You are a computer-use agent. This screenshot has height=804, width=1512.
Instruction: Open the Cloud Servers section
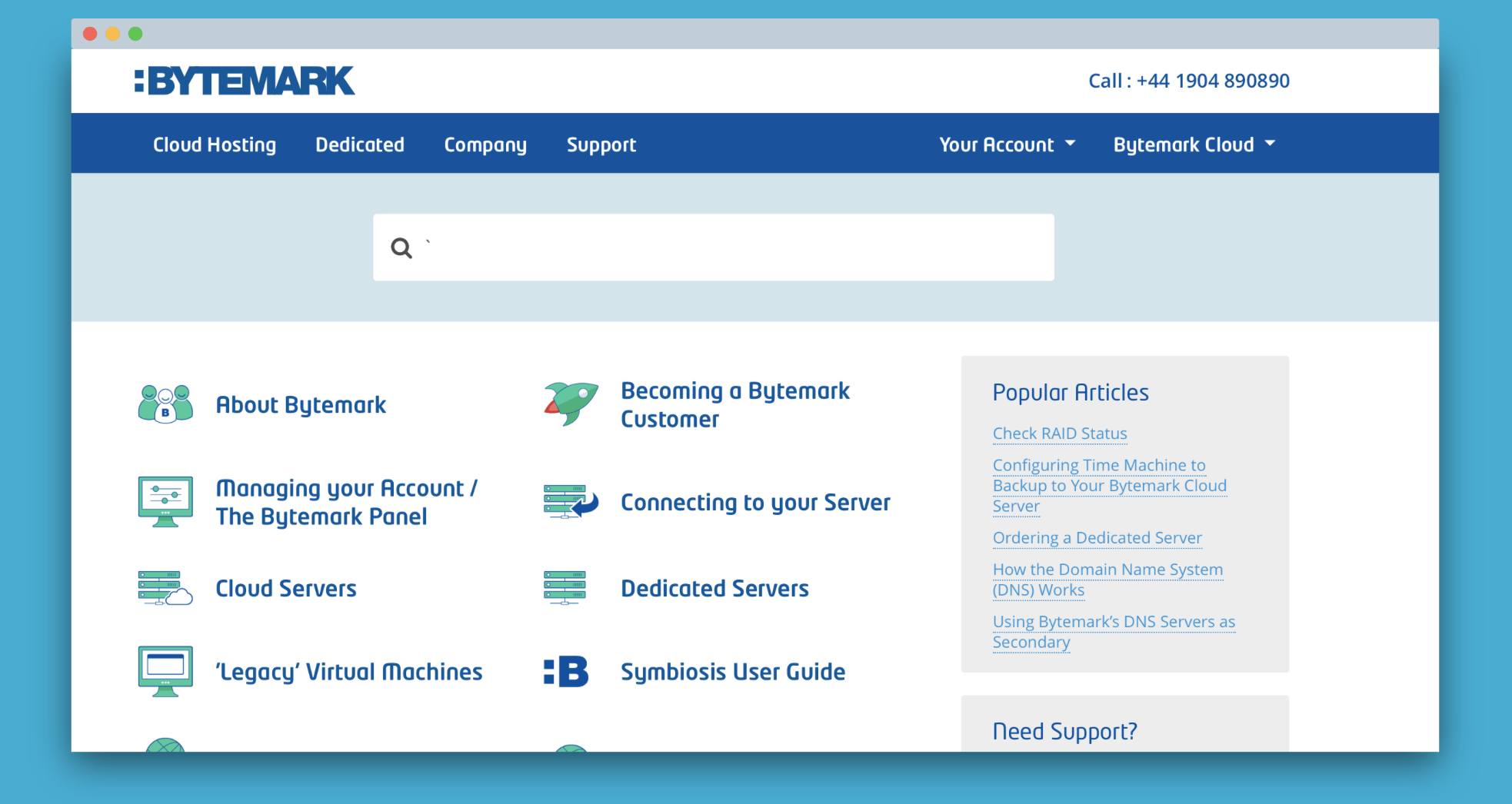(286, 588)
